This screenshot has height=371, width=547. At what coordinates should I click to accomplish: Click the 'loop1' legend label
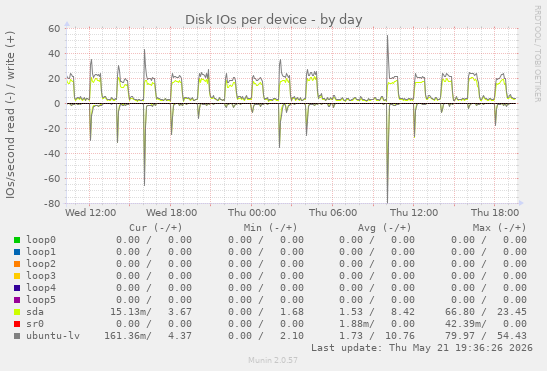41,252
